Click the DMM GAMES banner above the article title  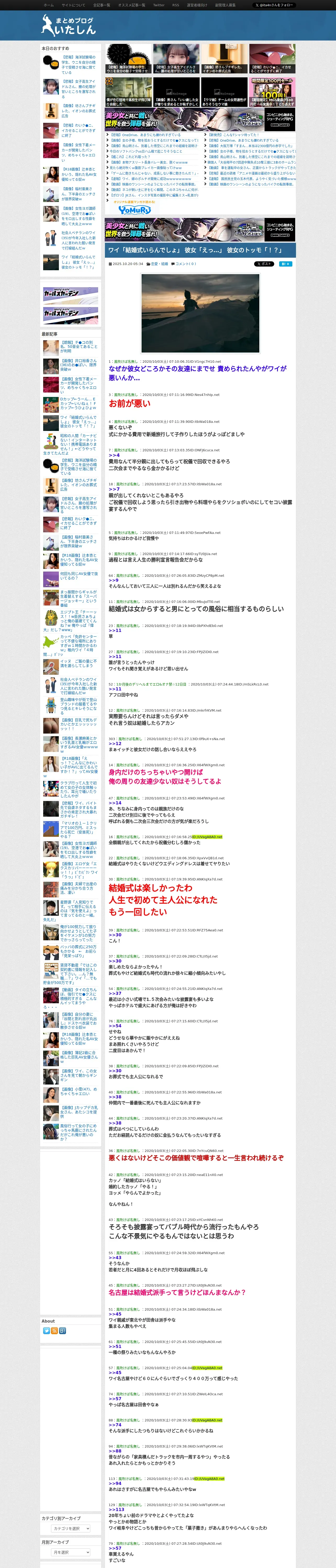point(200,229)
